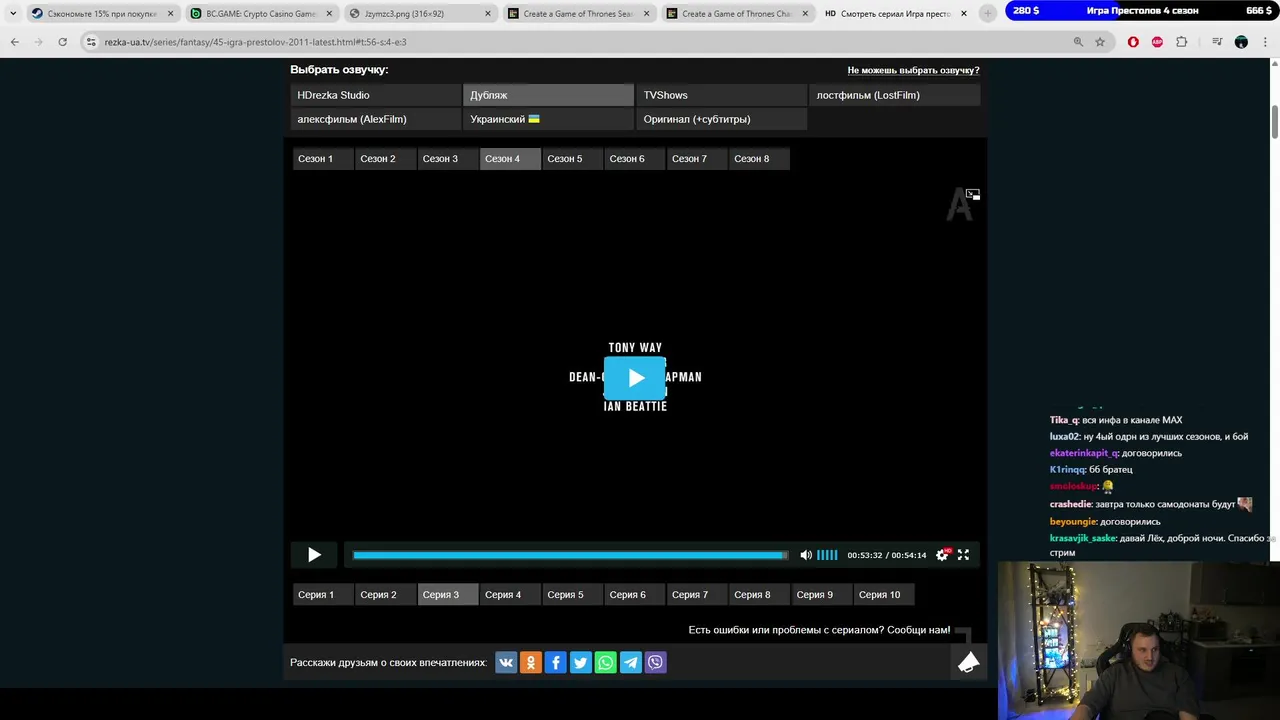Switch to the Steam 'Сэкономьте 15%' tab
Image resolution: width=1280 pixels, height=720 pixels.
(101, 14)
